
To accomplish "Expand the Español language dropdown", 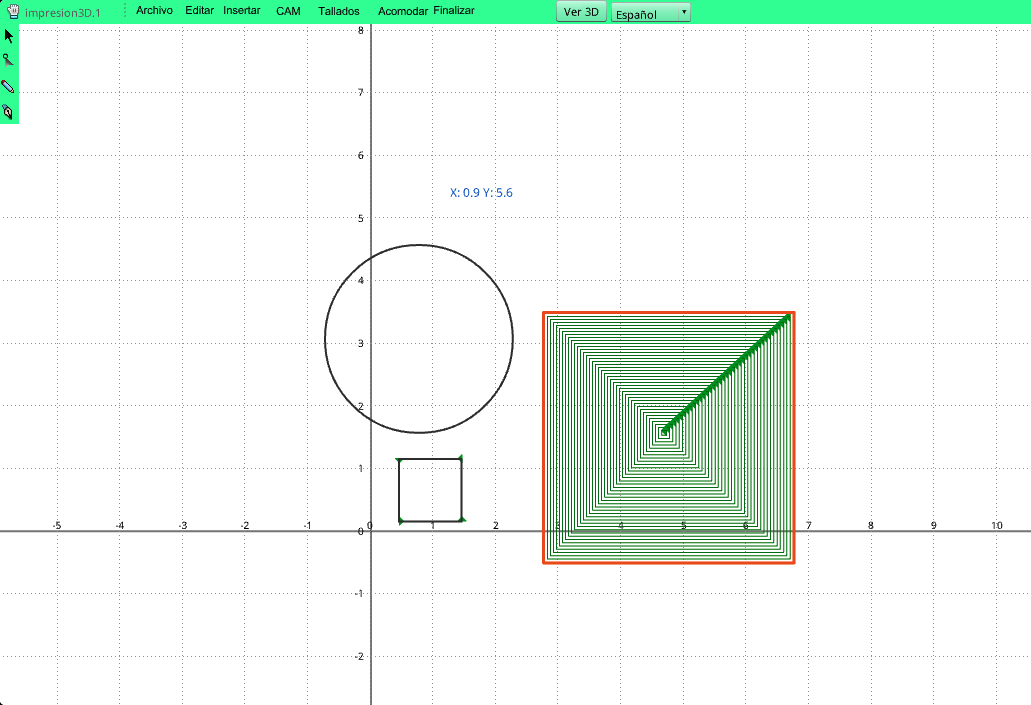I will [x=651, y=13].
